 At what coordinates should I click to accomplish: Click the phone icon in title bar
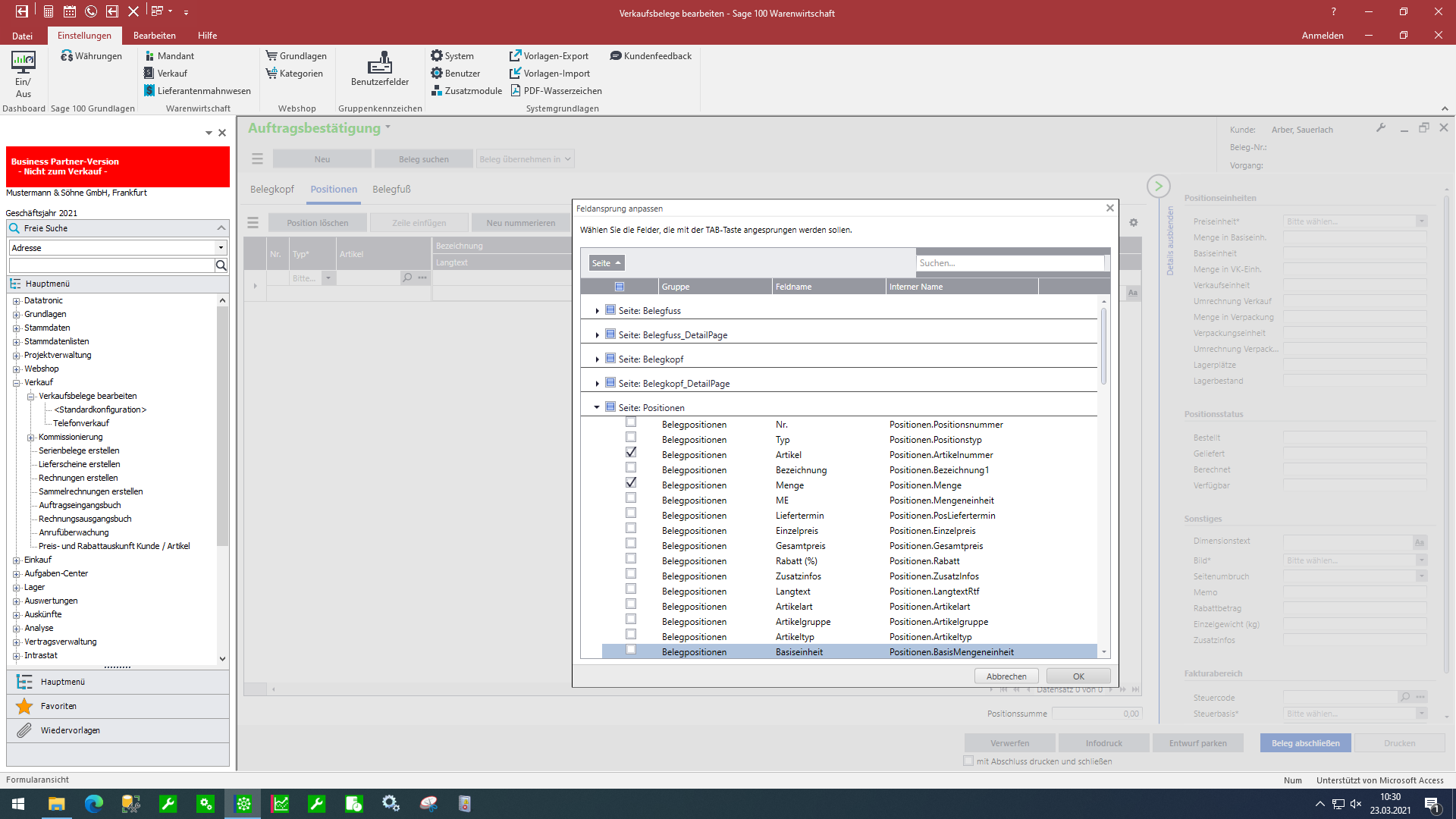[90, 11]
